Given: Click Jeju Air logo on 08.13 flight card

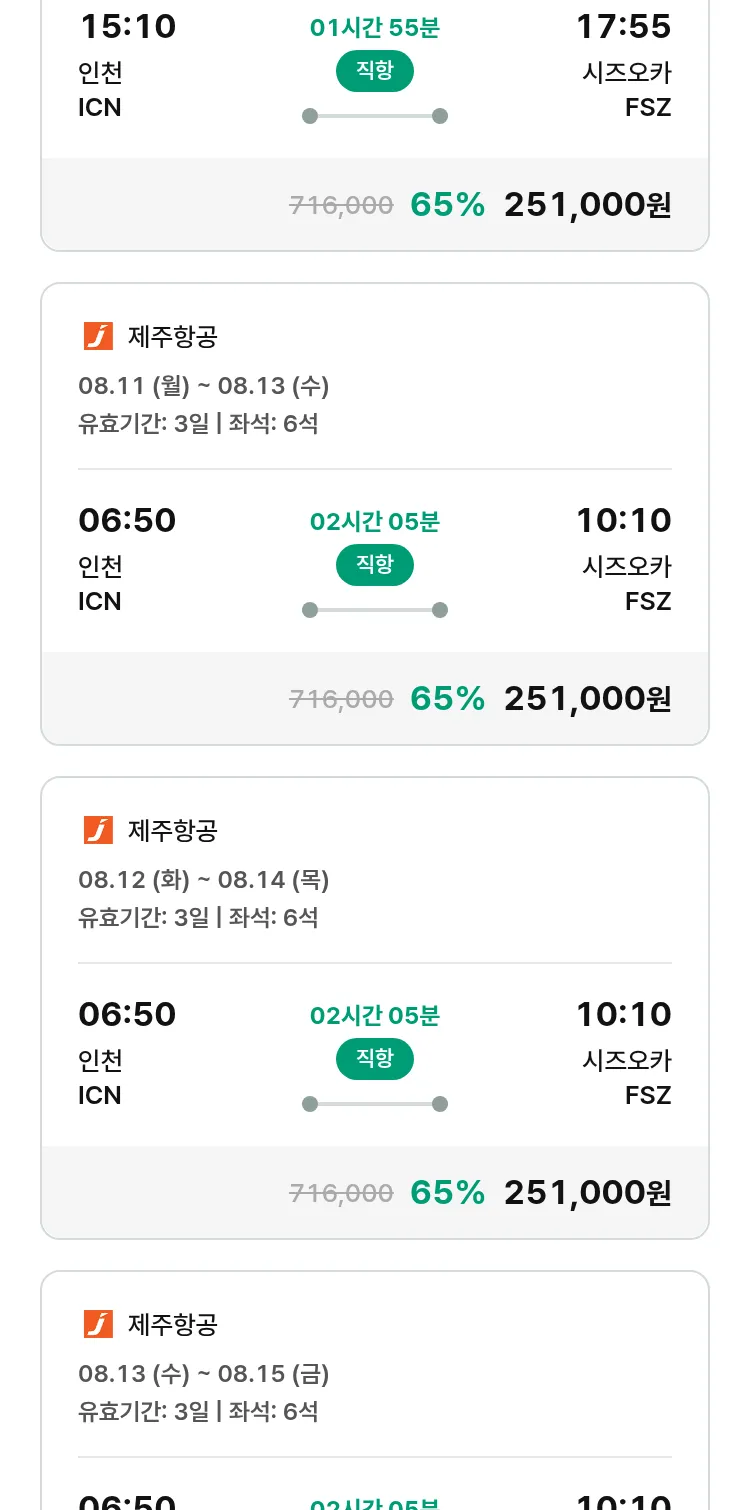Looking at the screenshot, I should [x=98, y=1324].
